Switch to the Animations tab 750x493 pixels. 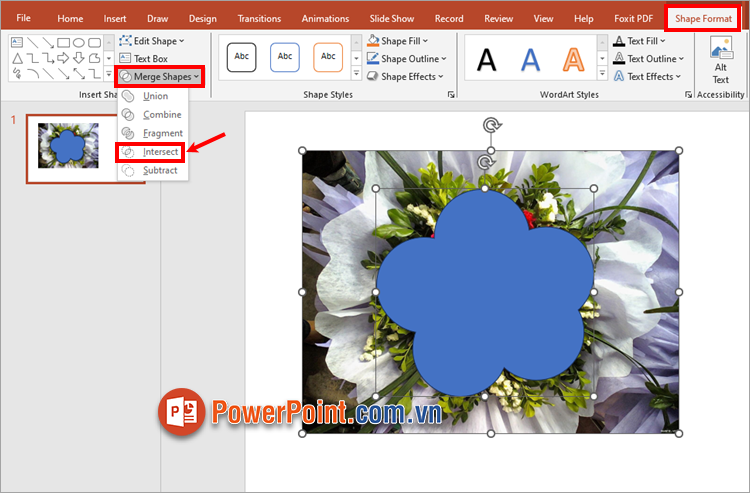pyautogui.click(x=325, y=19)
